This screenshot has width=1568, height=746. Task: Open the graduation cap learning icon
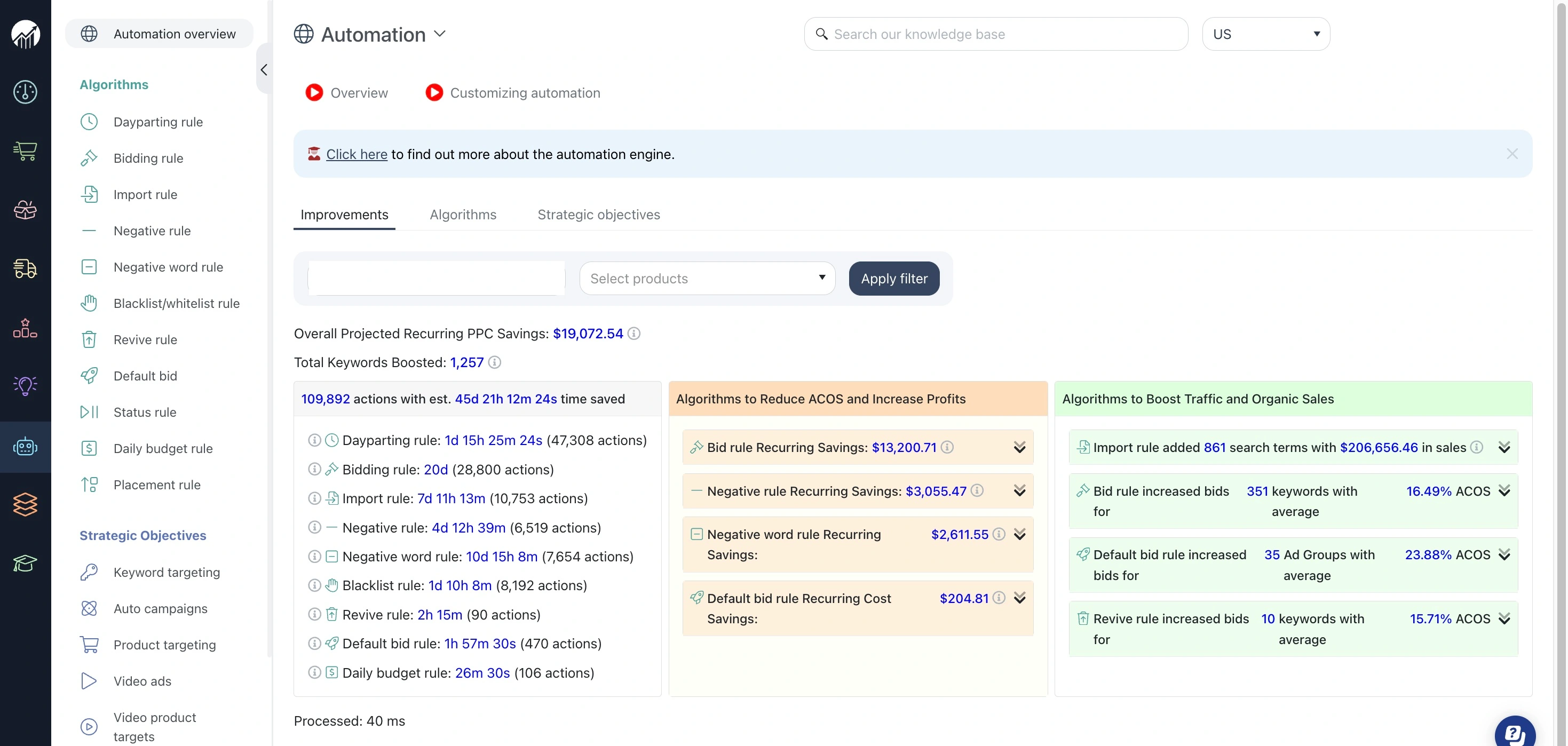[x=25, y=564]
